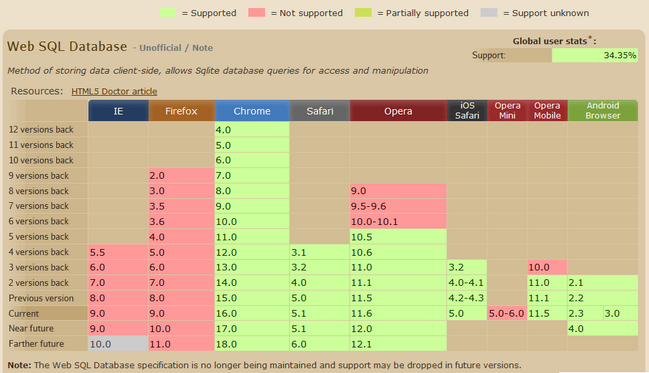The width and height of the screenshot is (649, 373).
Task: Select the Safari column header
Action: [320, 111]
